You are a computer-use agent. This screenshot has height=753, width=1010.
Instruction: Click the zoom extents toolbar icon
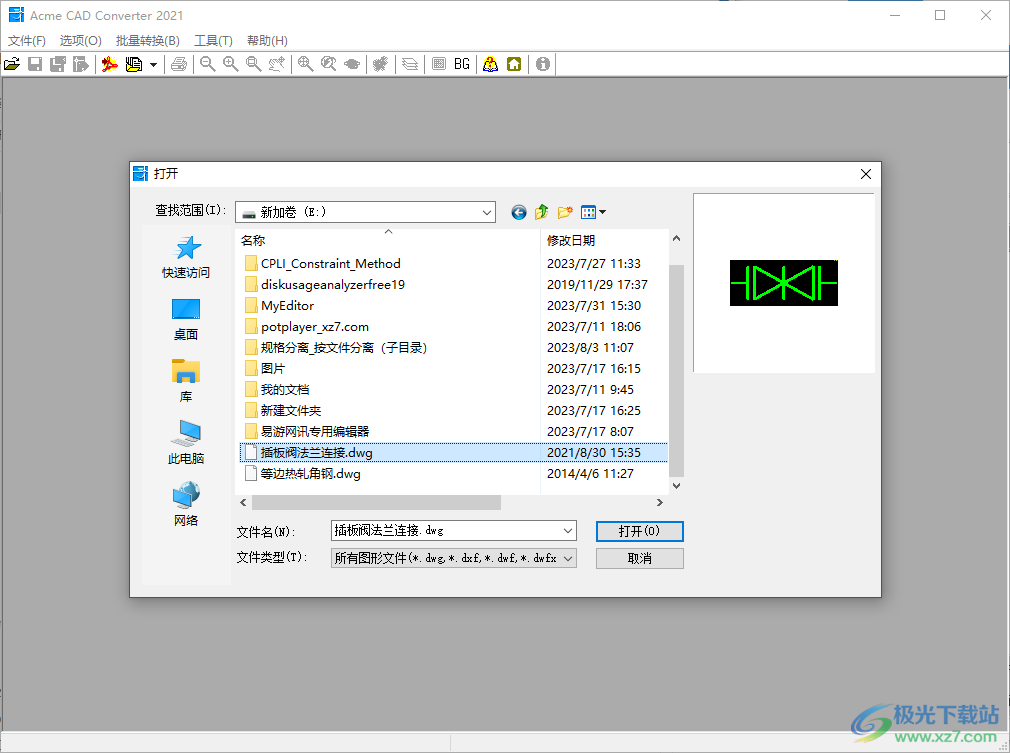coord(305,64)
